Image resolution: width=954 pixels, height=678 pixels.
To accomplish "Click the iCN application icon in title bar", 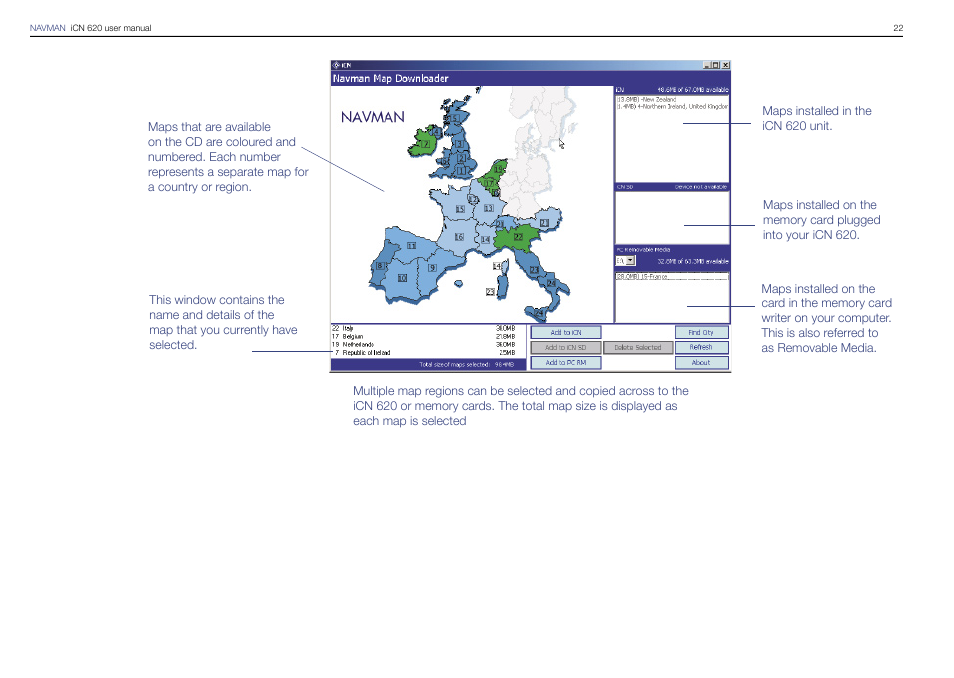I will 336,65.
